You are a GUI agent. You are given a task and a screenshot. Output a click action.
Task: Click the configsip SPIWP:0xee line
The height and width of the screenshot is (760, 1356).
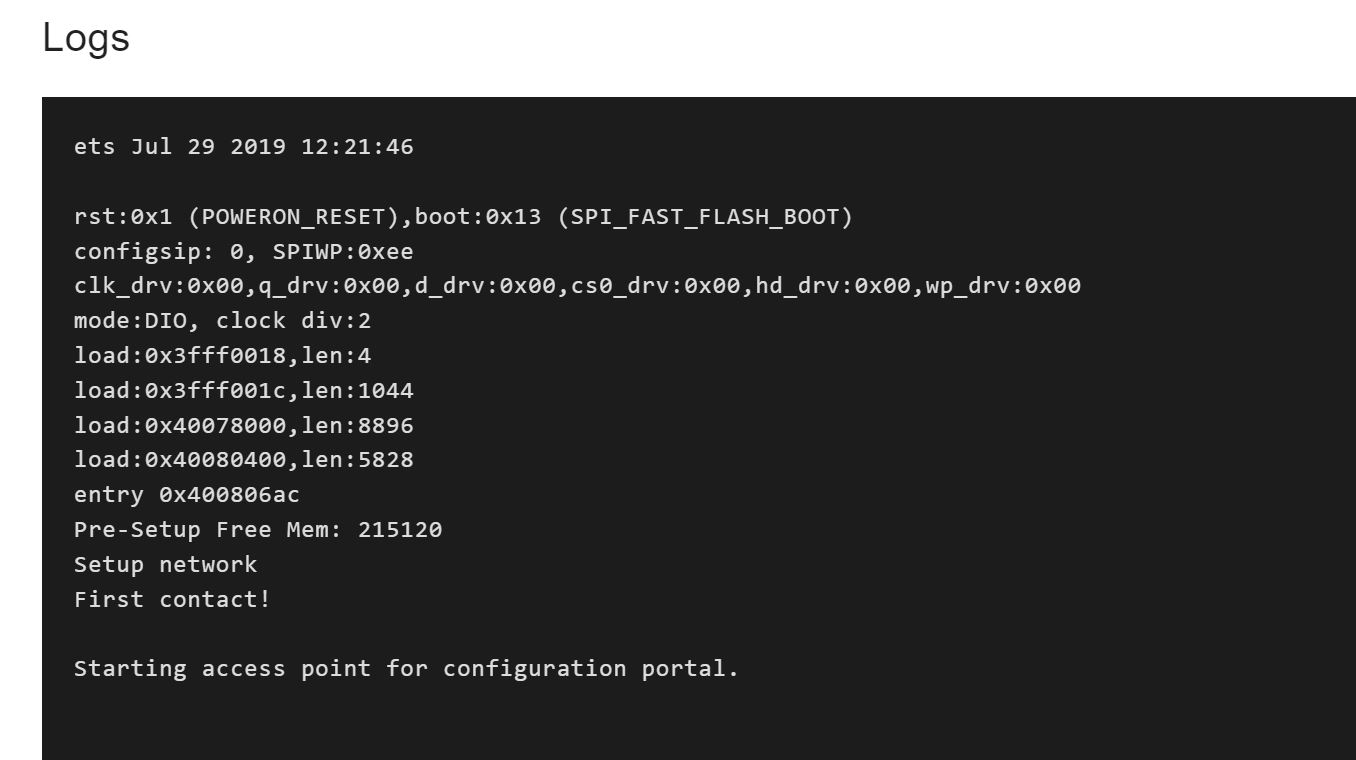[243, 251]
